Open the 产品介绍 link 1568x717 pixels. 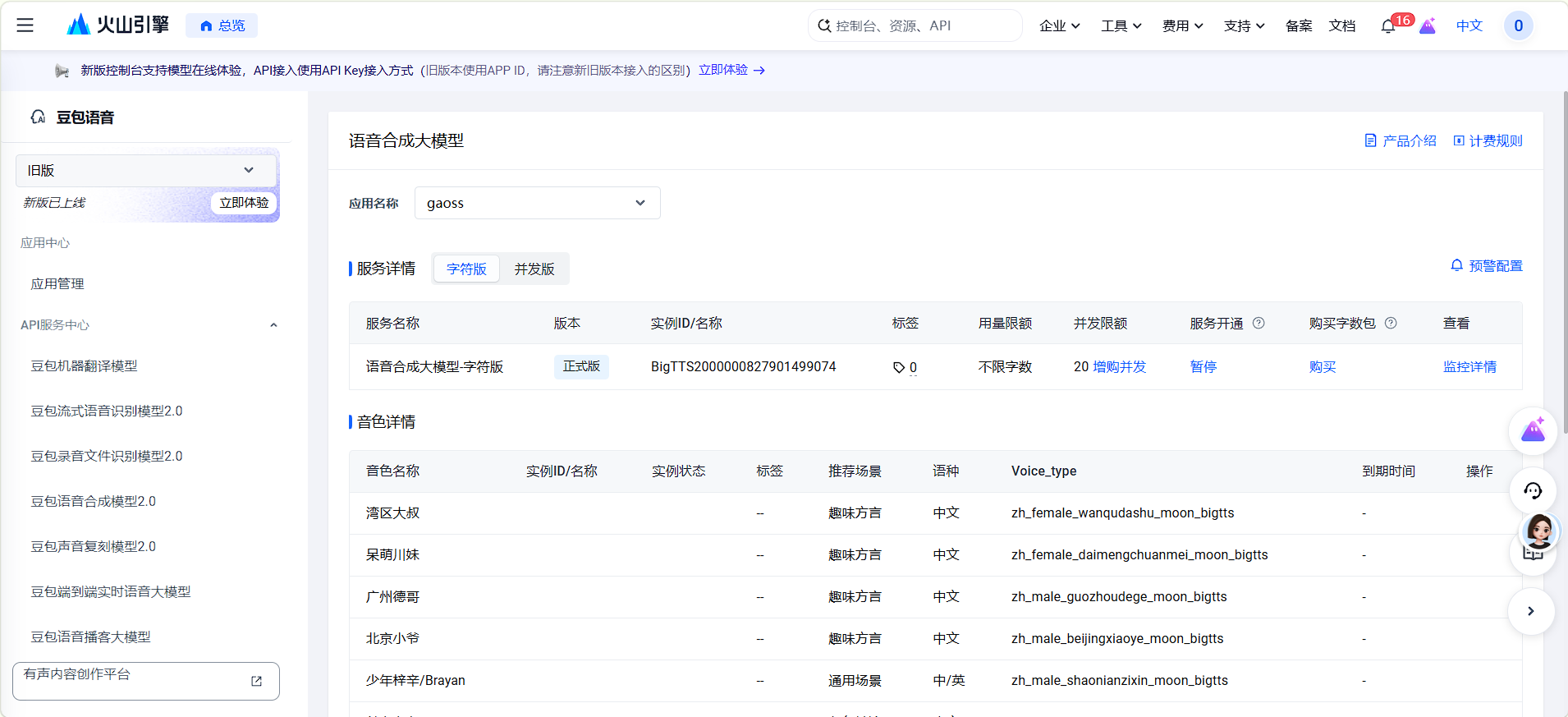1401,140
